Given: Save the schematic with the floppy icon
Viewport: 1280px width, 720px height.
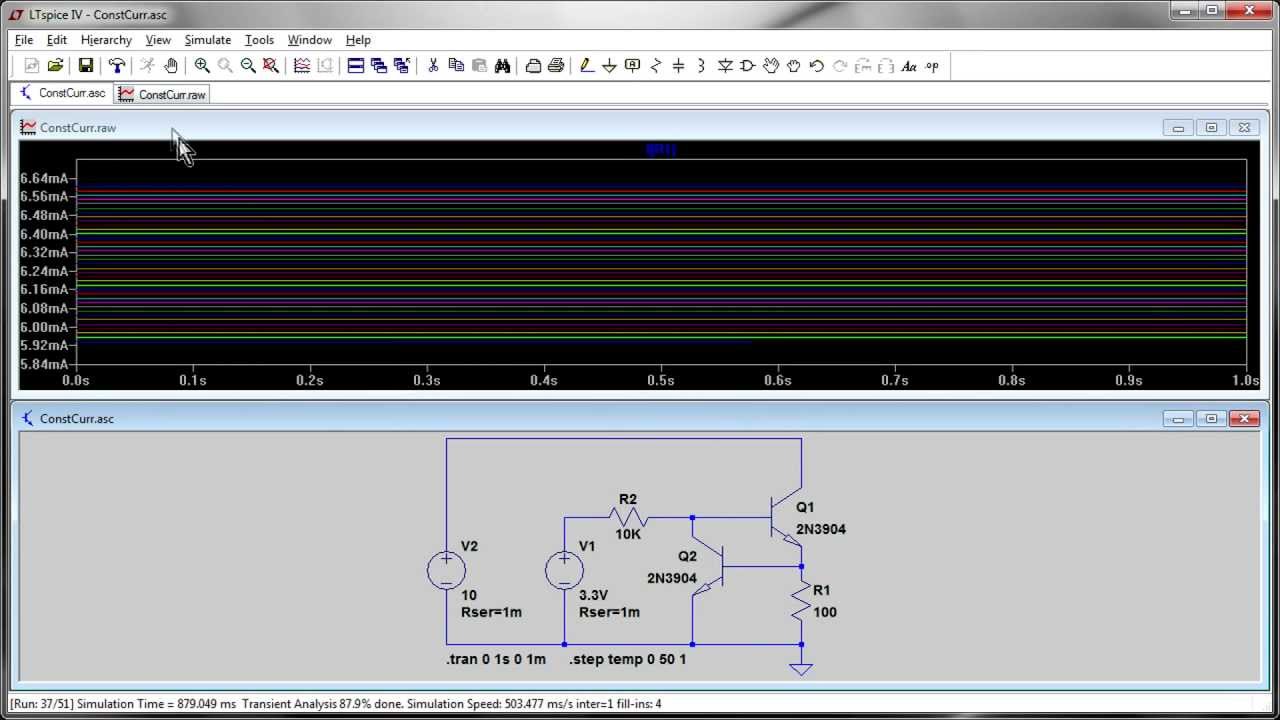Looking at the screenshot, I should pos(86,66).
